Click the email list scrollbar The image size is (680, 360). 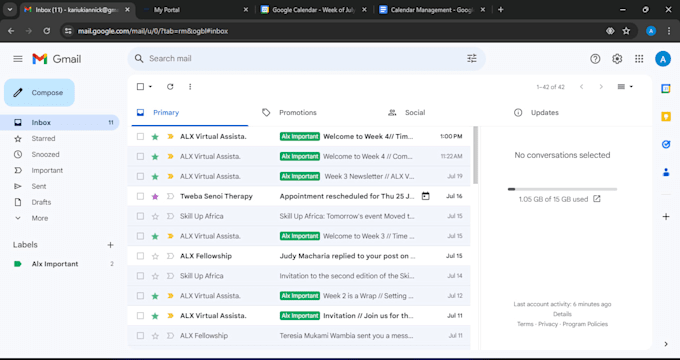click(x=475, y=155)
